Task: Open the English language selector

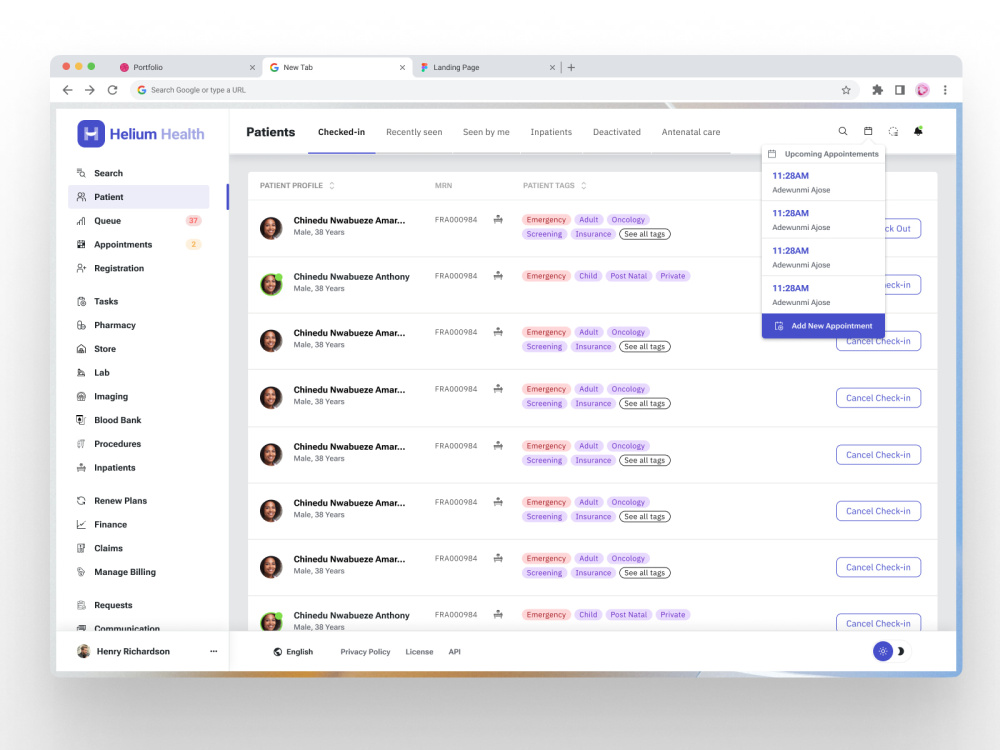Action: pyautogui.click(x=293, y=652)
